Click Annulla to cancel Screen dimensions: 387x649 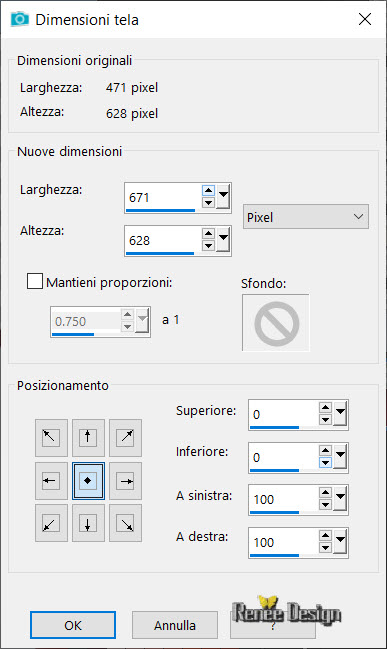pos(175,625)
